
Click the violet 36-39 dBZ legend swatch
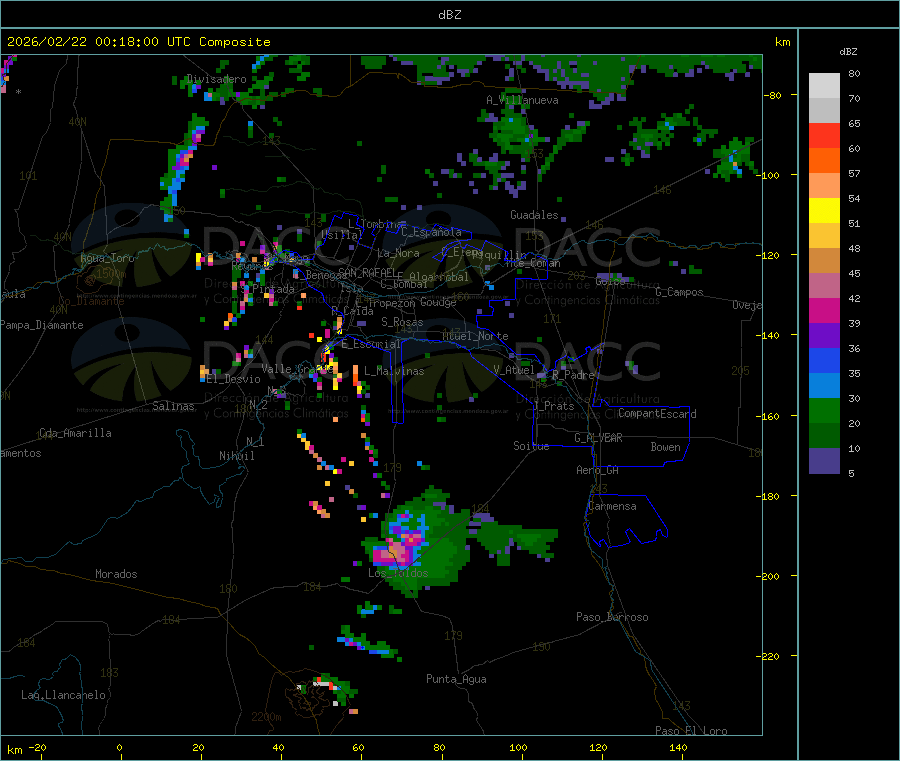click(824, 336)
